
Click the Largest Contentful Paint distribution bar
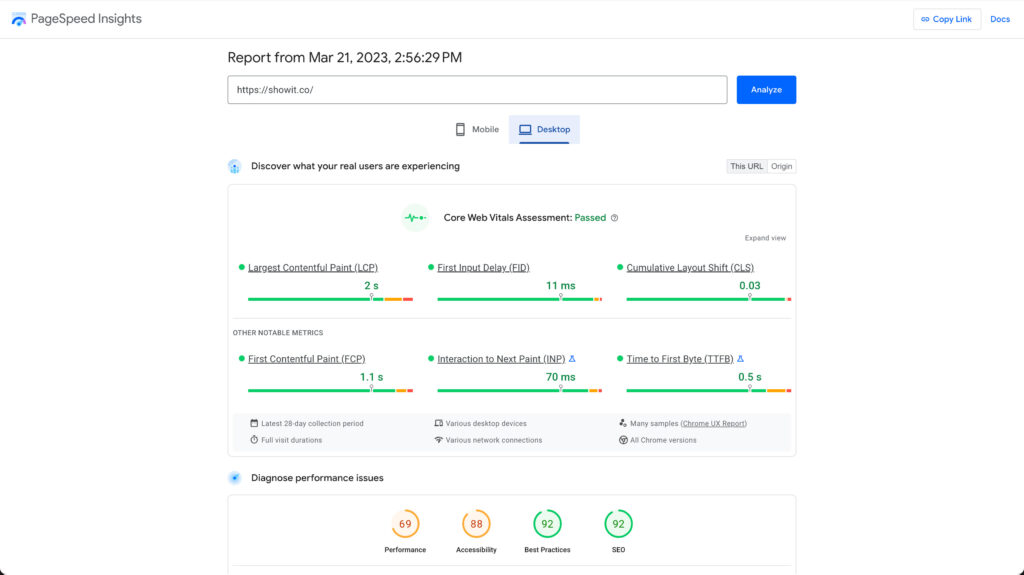click(x=330, y=299)
